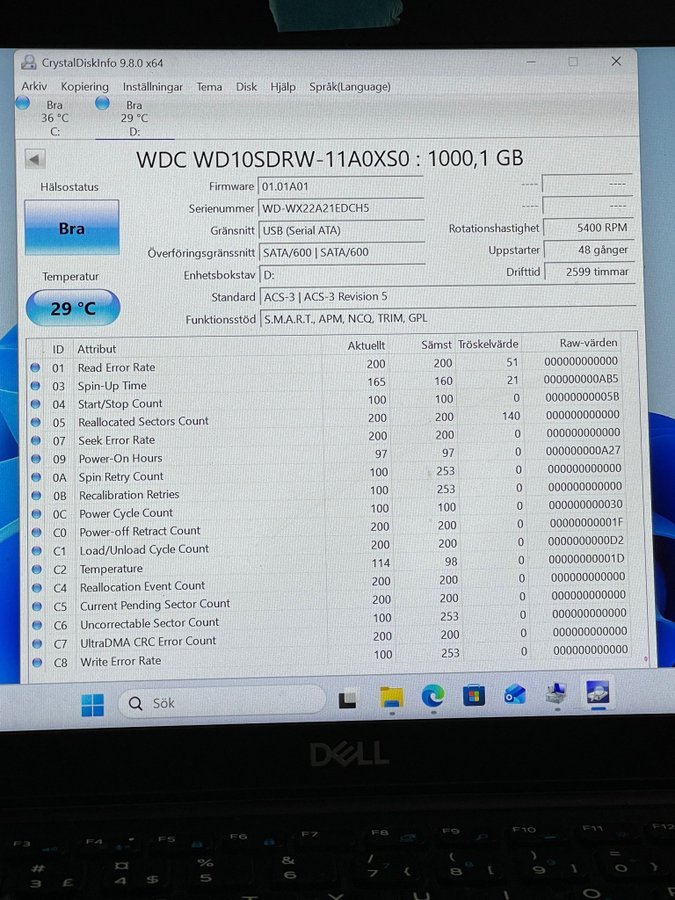This screenshot has width=675, height=900.
Task: Launch Microsoft Edge from the taskbar
Action: tap(433, 697)
